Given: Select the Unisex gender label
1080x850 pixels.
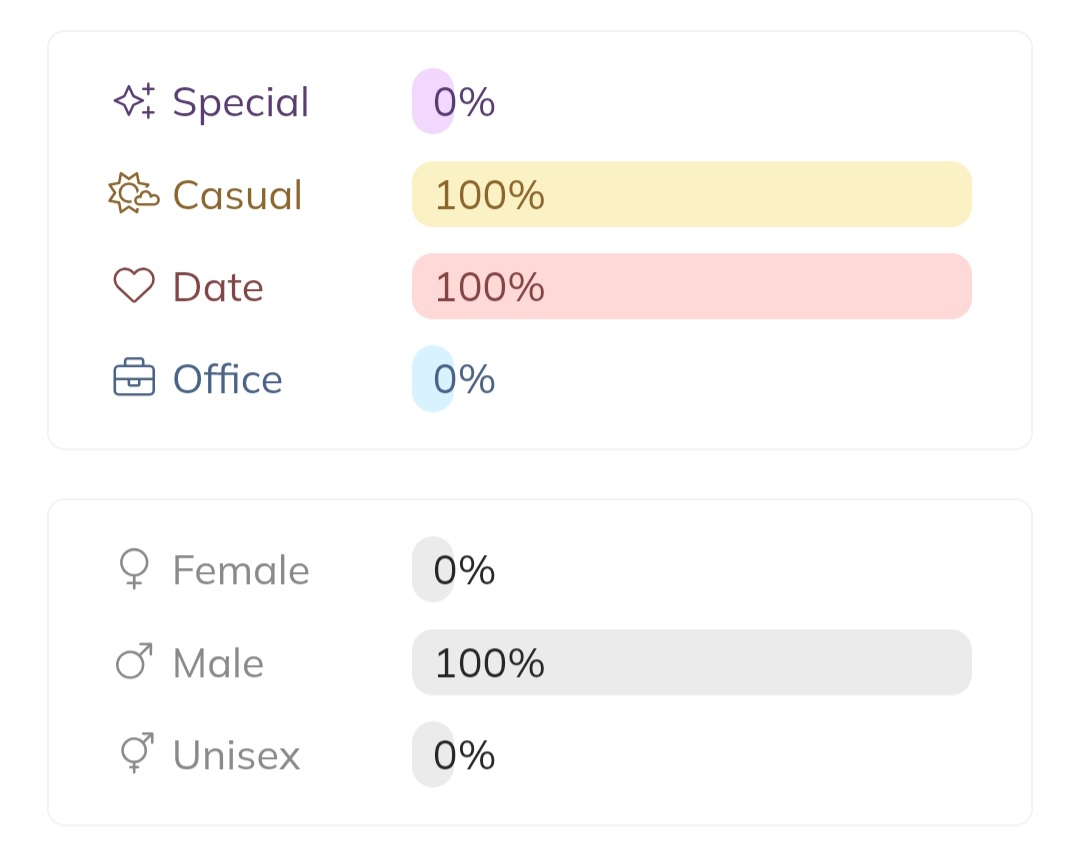Looking at the screenshot, I should pos(236,755).
